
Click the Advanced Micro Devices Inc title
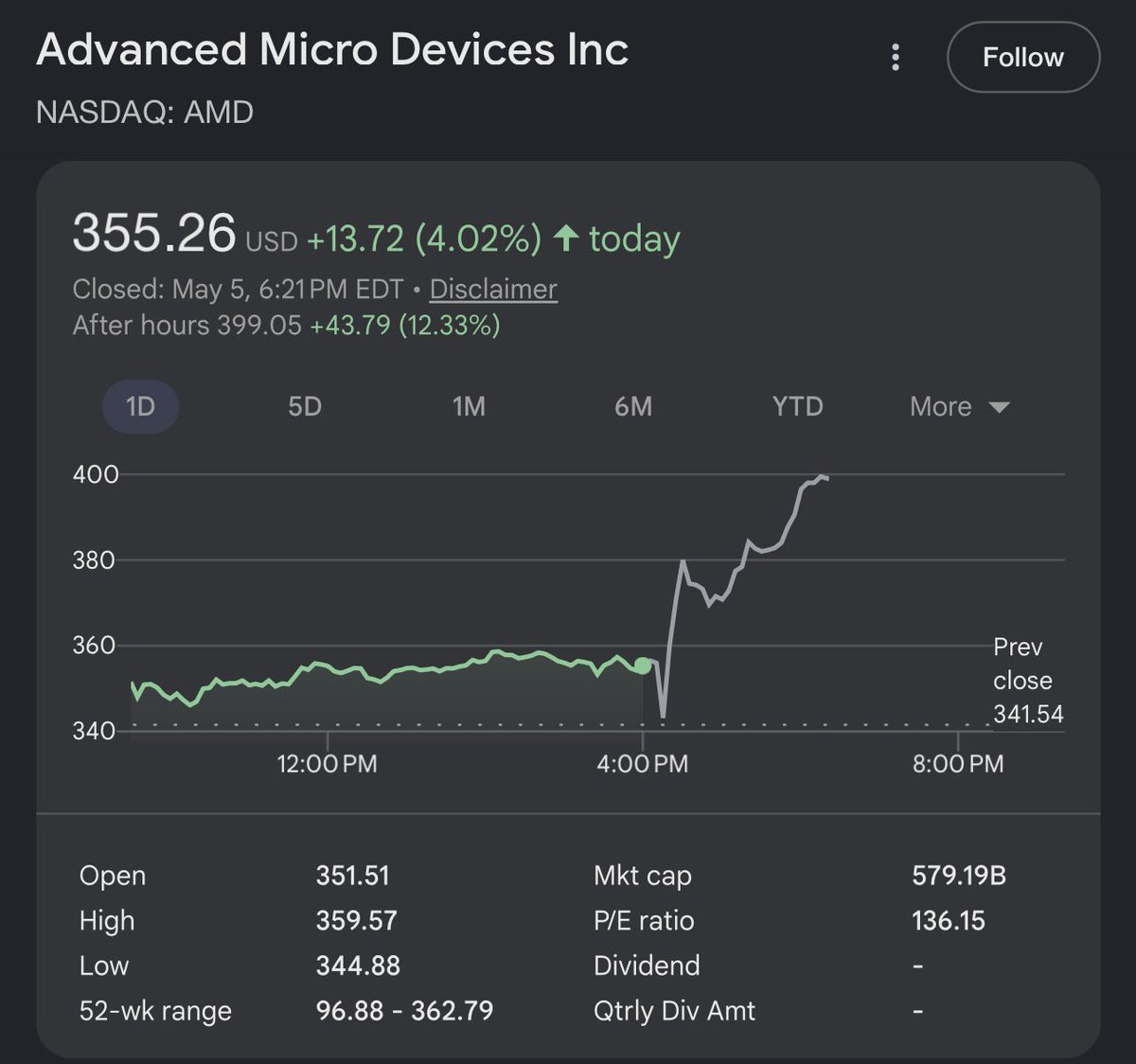point(332,50)
